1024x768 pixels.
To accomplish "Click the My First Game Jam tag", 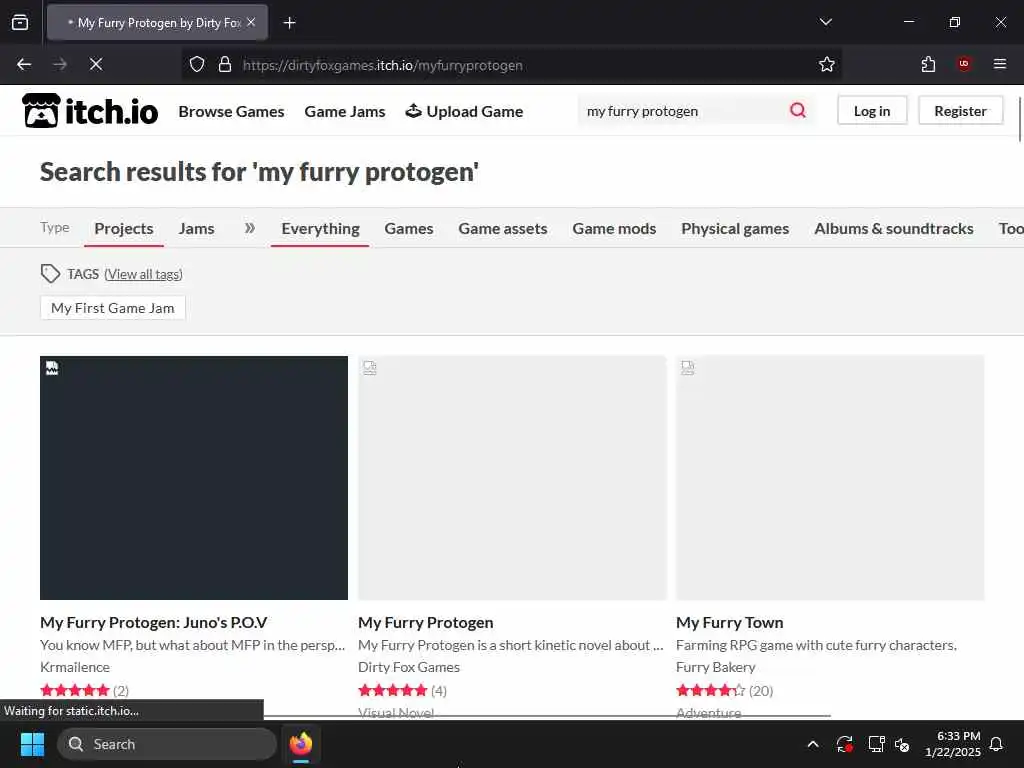I will pyautogui.click(x=112, y=308).
